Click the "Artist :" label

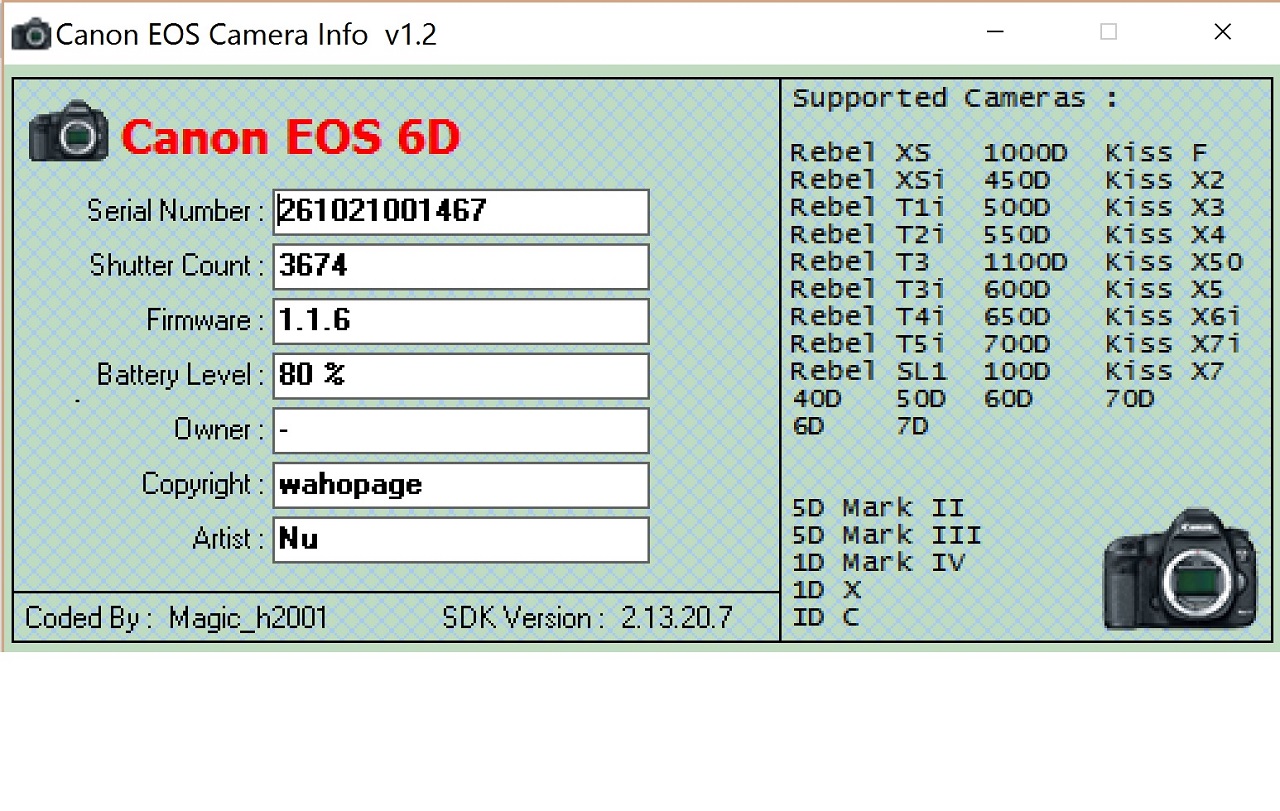point(228,539)
